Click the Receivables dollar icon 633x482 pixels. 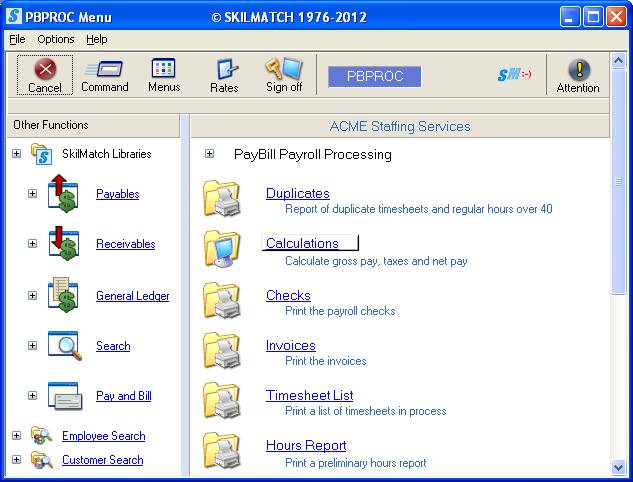(64, 243)
